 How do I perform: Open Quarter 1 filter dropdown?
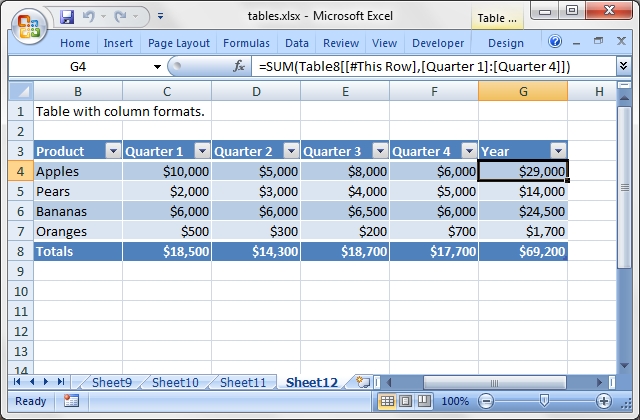tap(202, 151)
